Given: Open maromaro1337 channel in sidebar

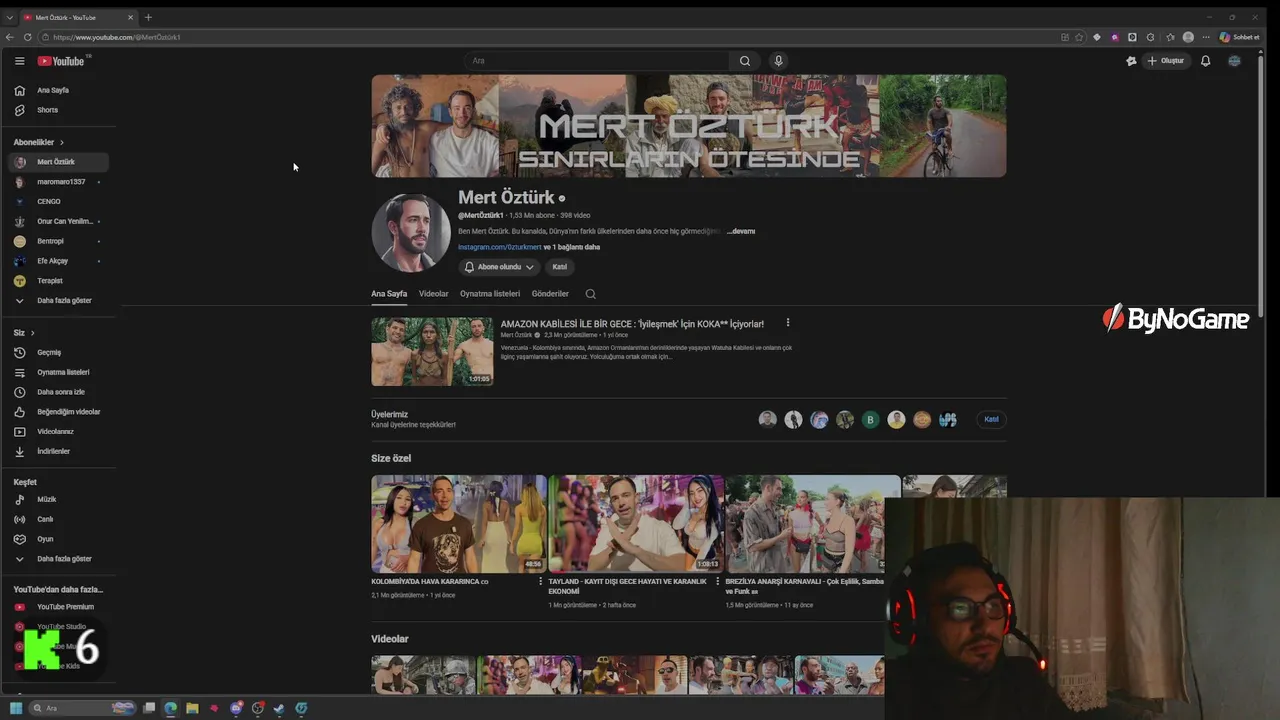Looking at the screenshot, I should pos(60,182).
